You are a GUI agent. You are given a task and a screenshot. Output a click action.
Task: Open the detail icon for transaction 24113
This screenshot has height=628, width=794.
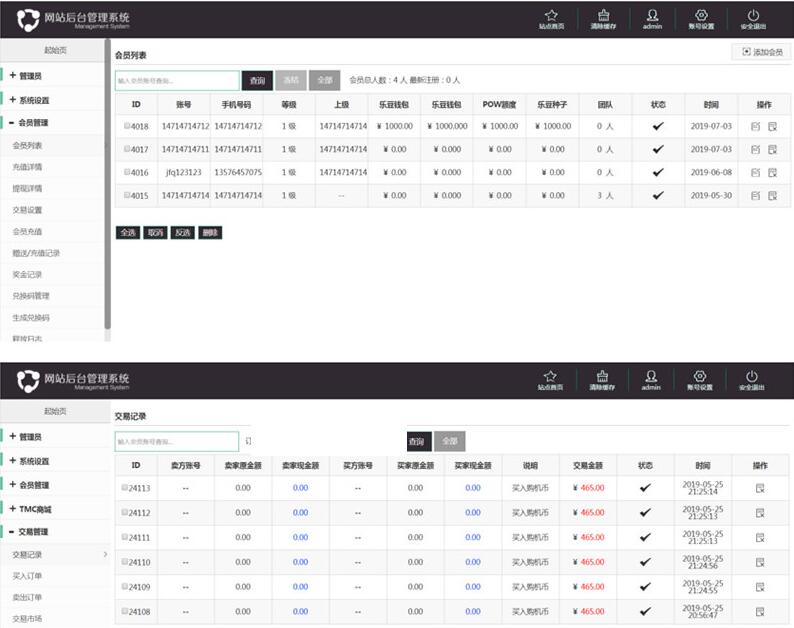pyautogui.click(x=761, y=488)
